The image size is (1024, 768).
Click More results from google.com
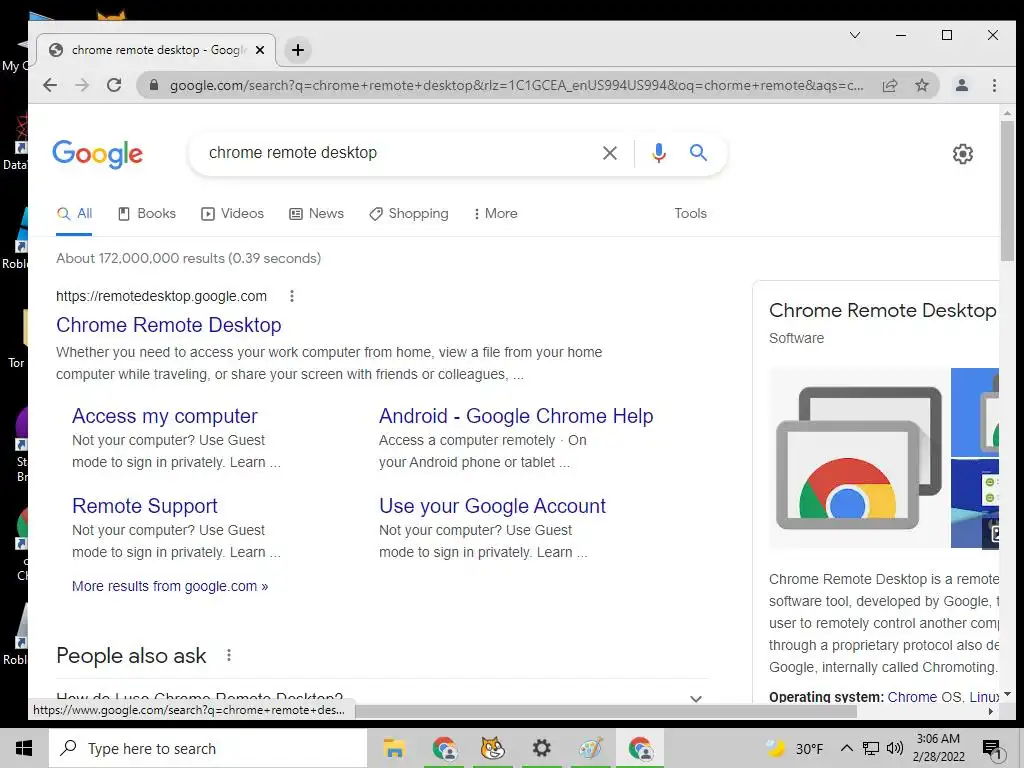pyautogui.click(x=170, y=586)
